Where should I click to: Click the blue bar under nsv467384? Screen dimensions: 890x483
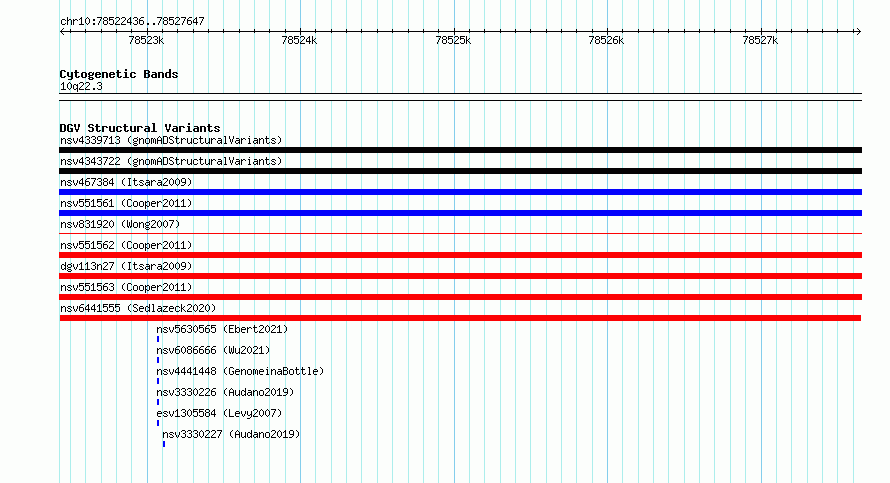pyautogui.click(x=460, y=192)
